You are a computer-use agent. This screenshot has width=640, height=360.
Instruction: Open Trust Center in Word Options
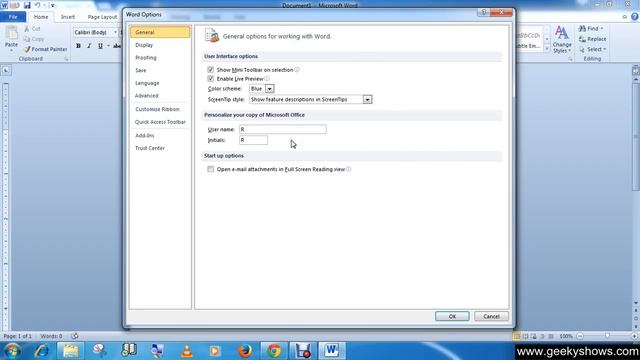(160, 148)
